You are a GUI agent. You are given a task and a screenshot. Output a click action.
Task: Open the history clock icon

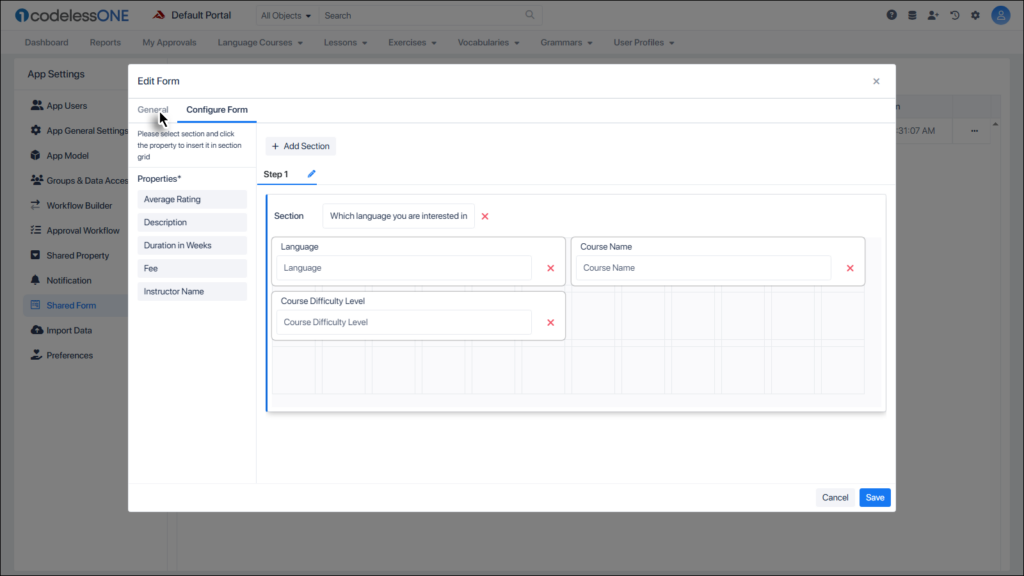[955, 15]
